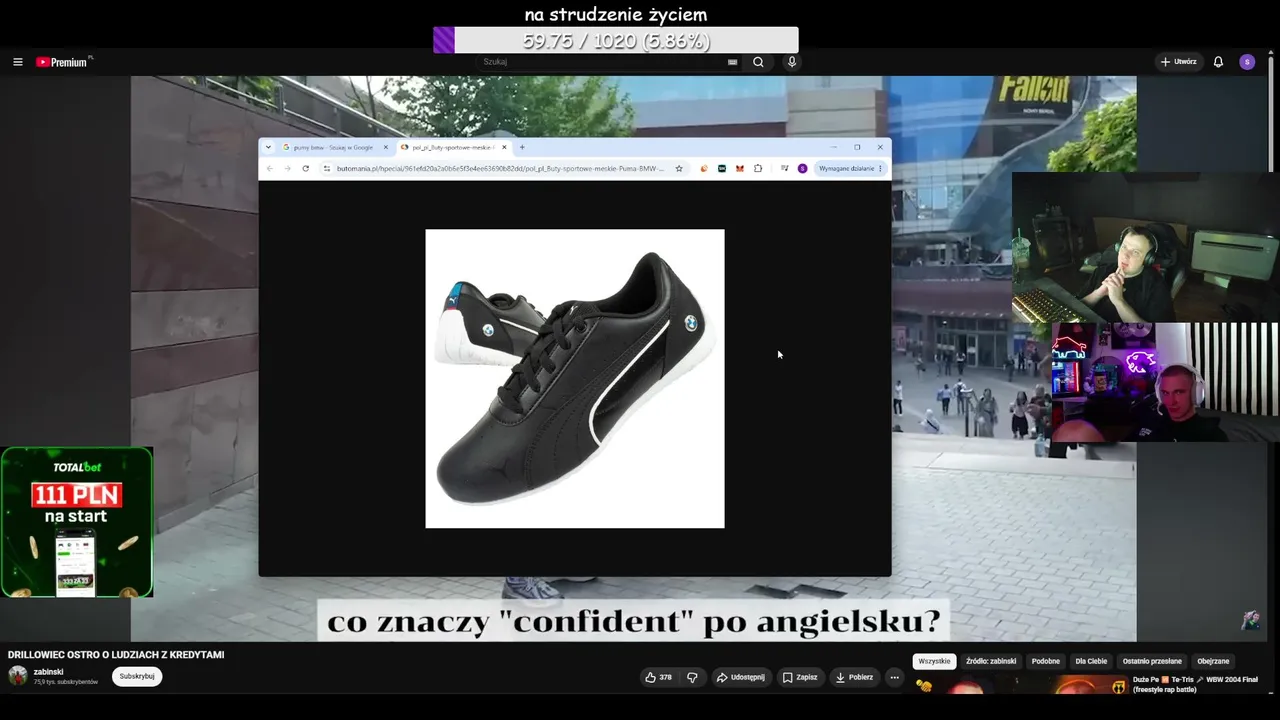Dislike the video with thumbs-down
This screenshot has height=720, width=1280.
point(692,677)
